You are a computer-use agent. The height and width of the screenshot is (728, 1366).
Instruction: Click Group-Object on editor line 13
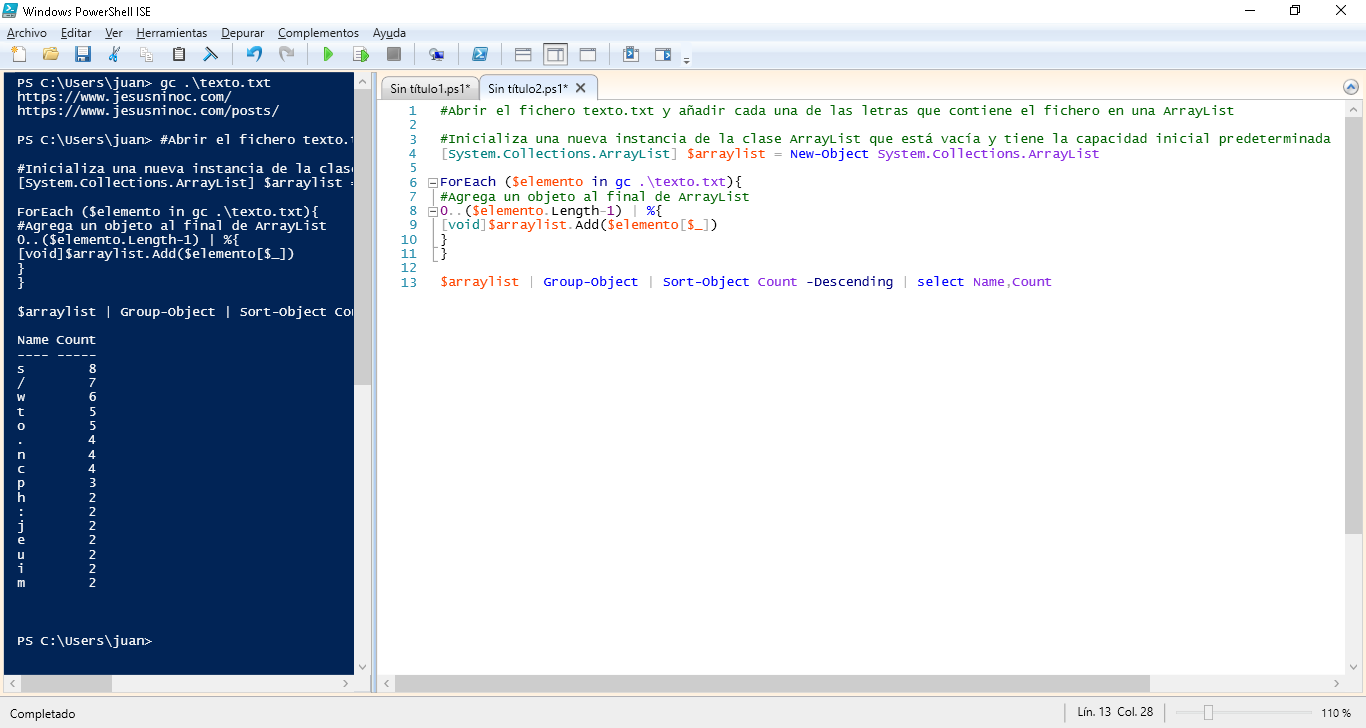click(x=591, y=282)
